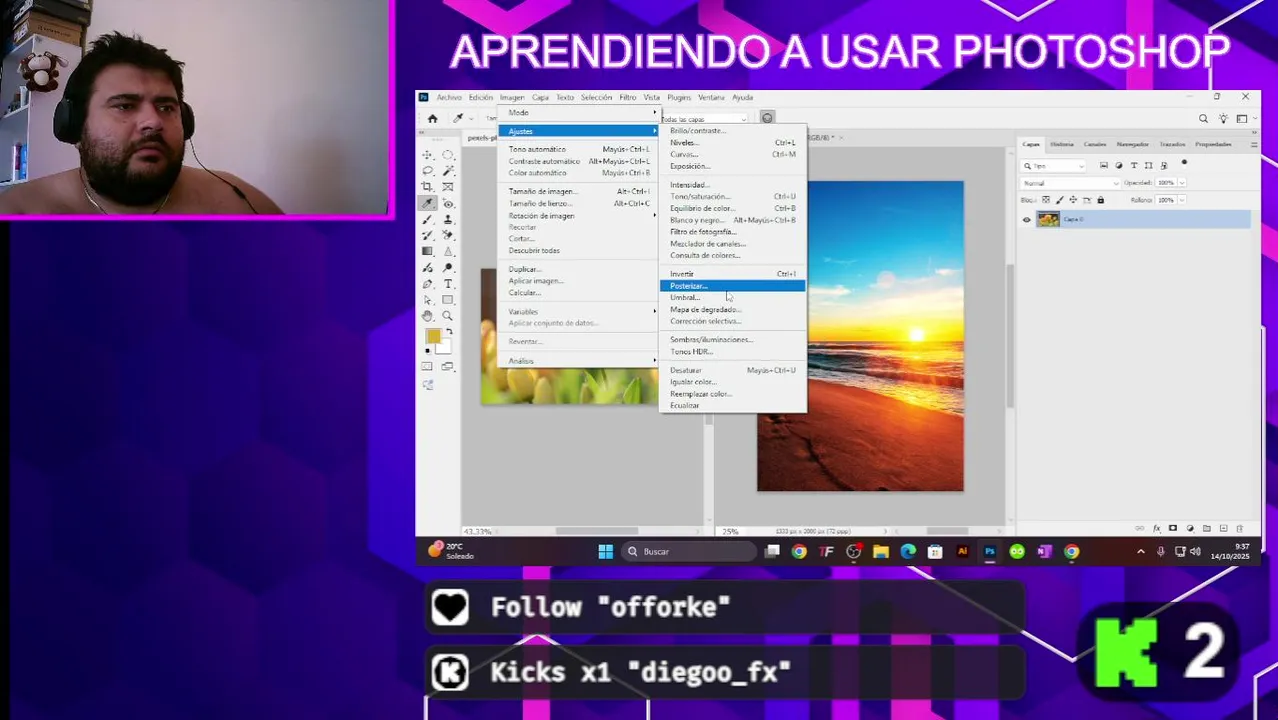Hide Capa 0 layer with eye icon
The height and width of the screenshot is (720, 1278).
coord(1026,220)
